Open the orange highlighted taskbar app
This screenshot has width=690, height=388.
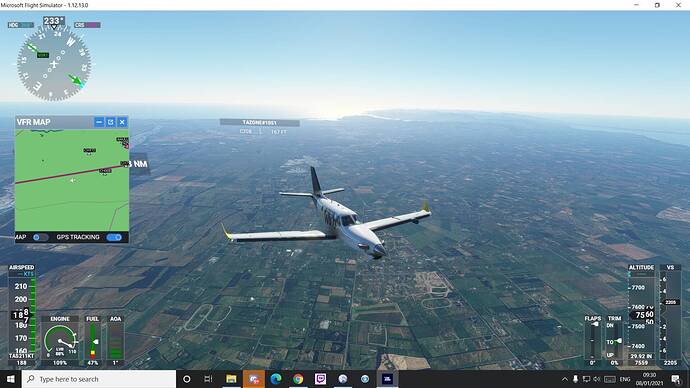[253, 379]
